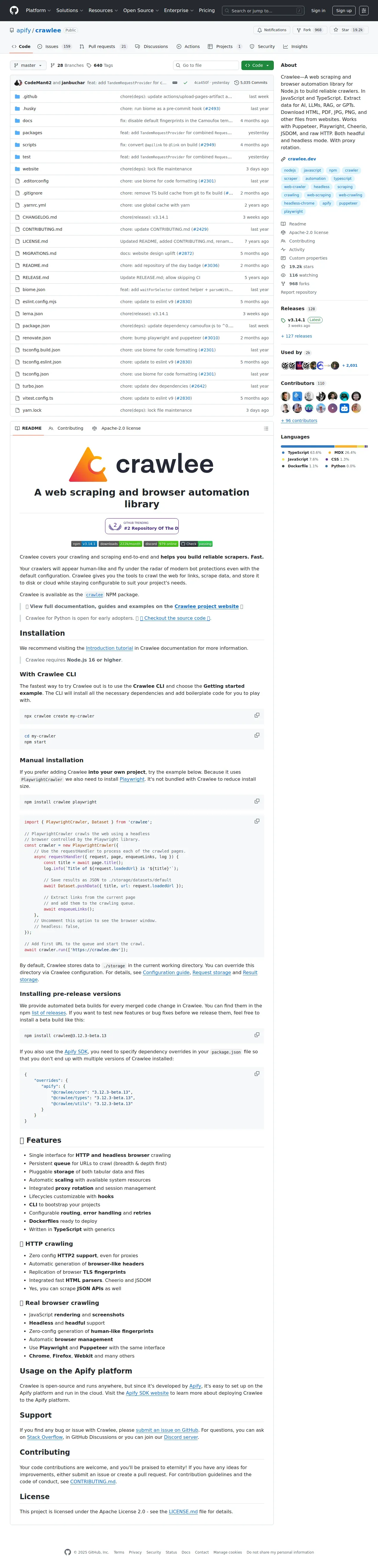Expand the Resources menu in header
378x1568 pixels.
click(x=103, y=10)
